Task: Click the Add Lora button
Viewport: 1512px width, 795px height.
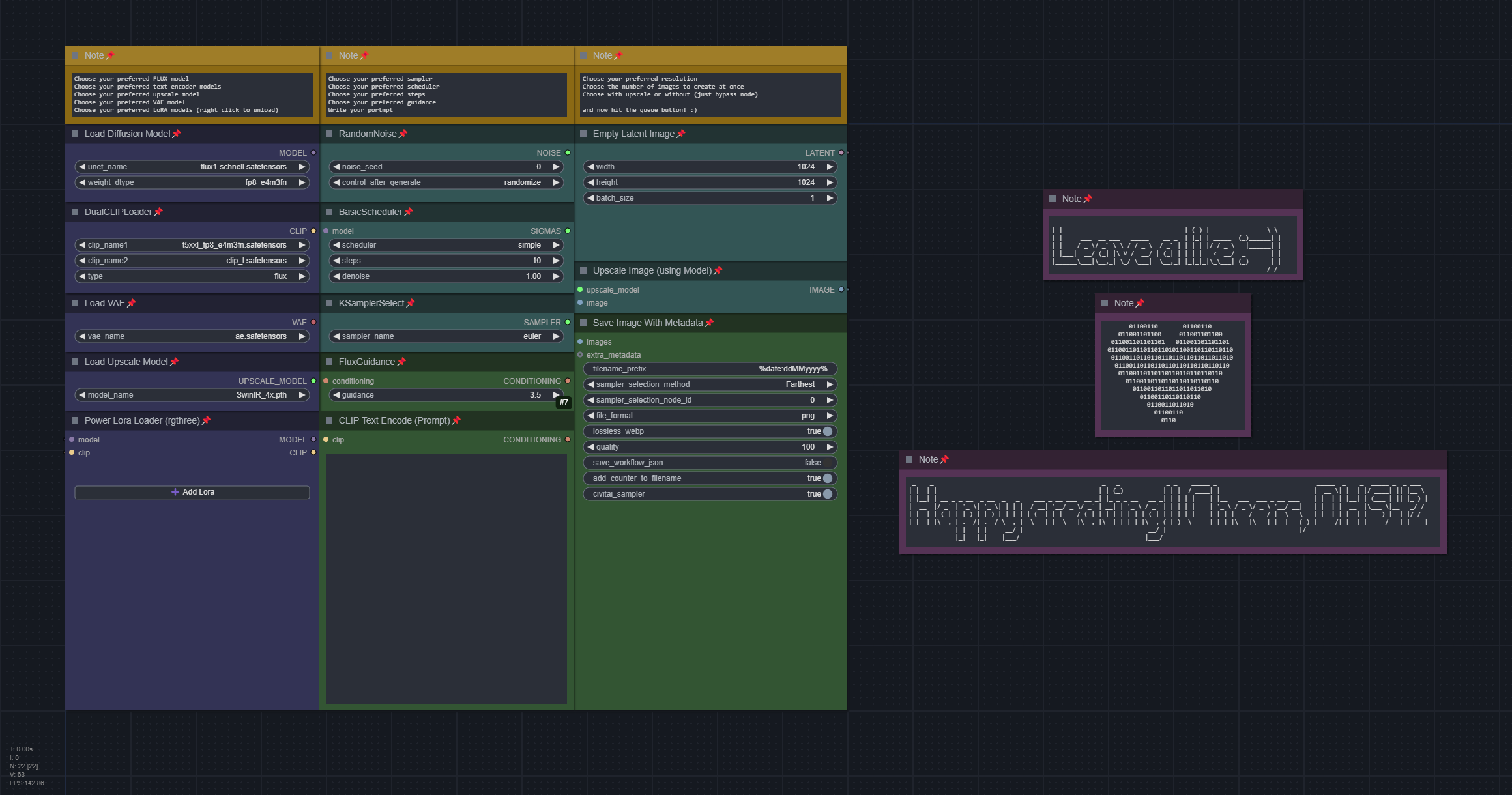Action: (192, 492)
